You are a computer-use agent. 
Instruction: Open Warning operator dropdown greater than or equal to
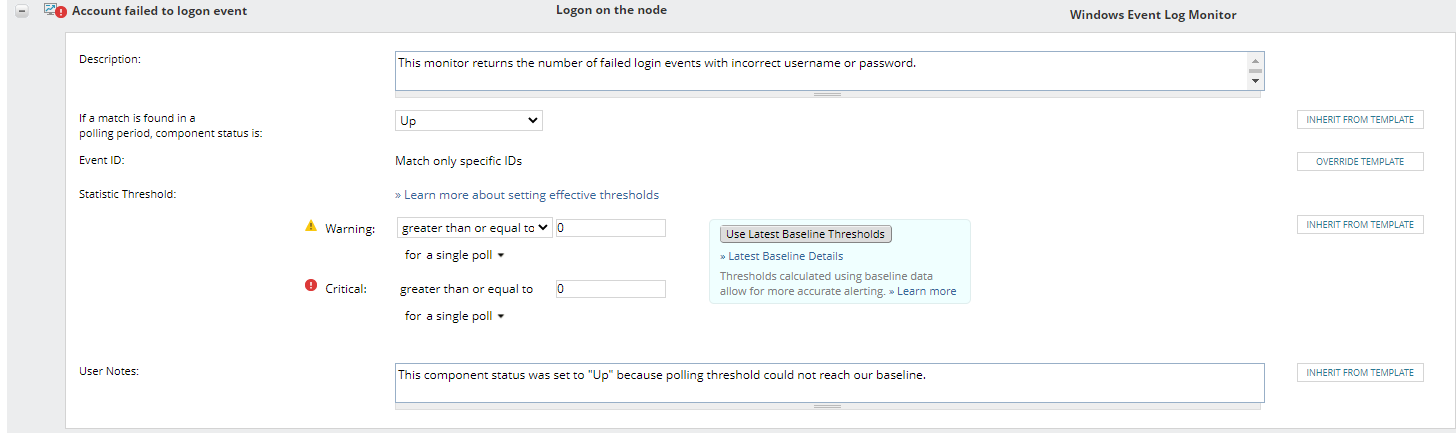[474, 228]
